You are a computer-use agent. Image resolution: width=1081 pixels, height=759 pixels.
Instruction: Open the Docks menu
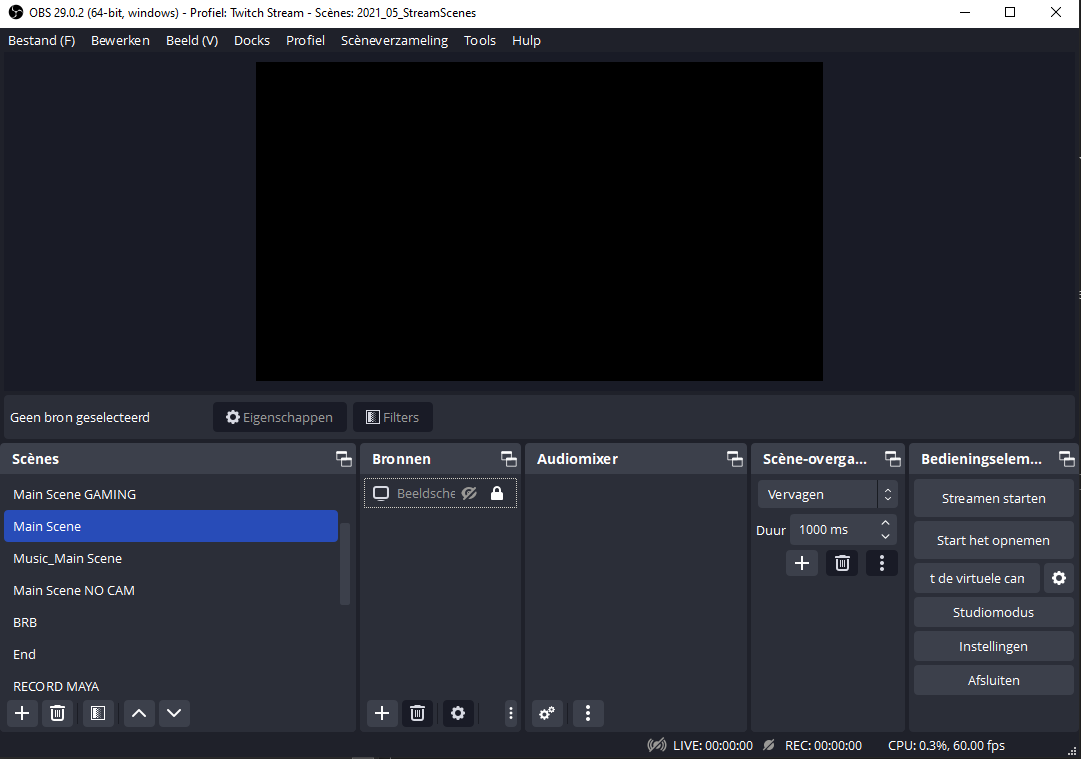click(252, 41)
